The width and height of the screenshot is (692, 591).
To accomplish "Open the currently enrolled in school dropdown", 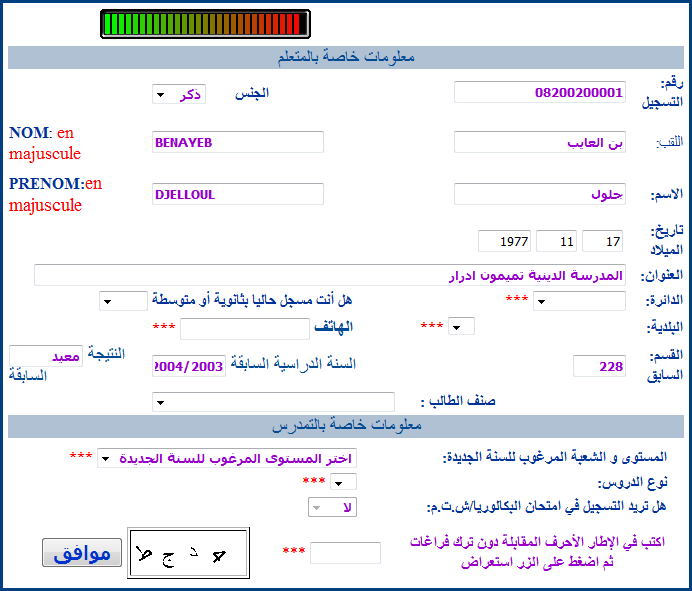I will tap(123, 301).
